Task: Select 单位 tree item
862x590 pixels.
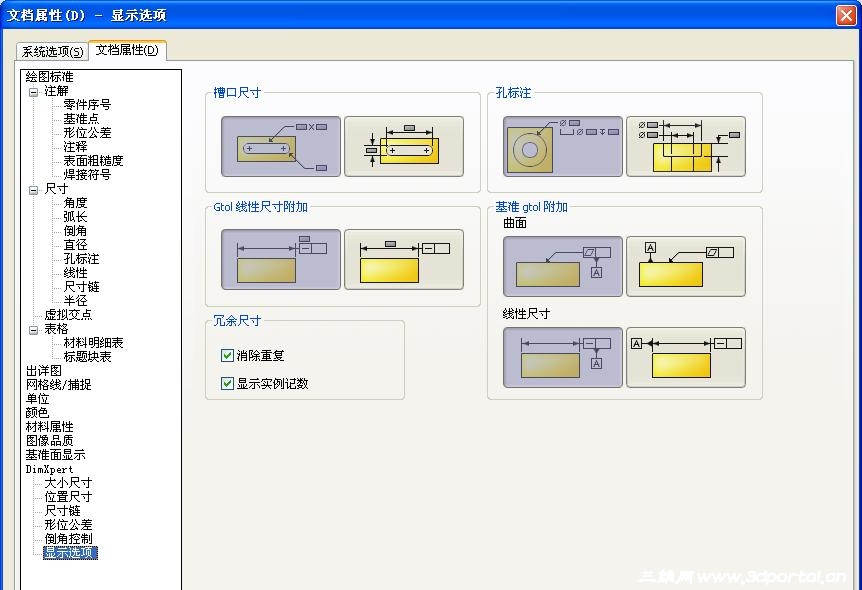Action: [37, 399]
